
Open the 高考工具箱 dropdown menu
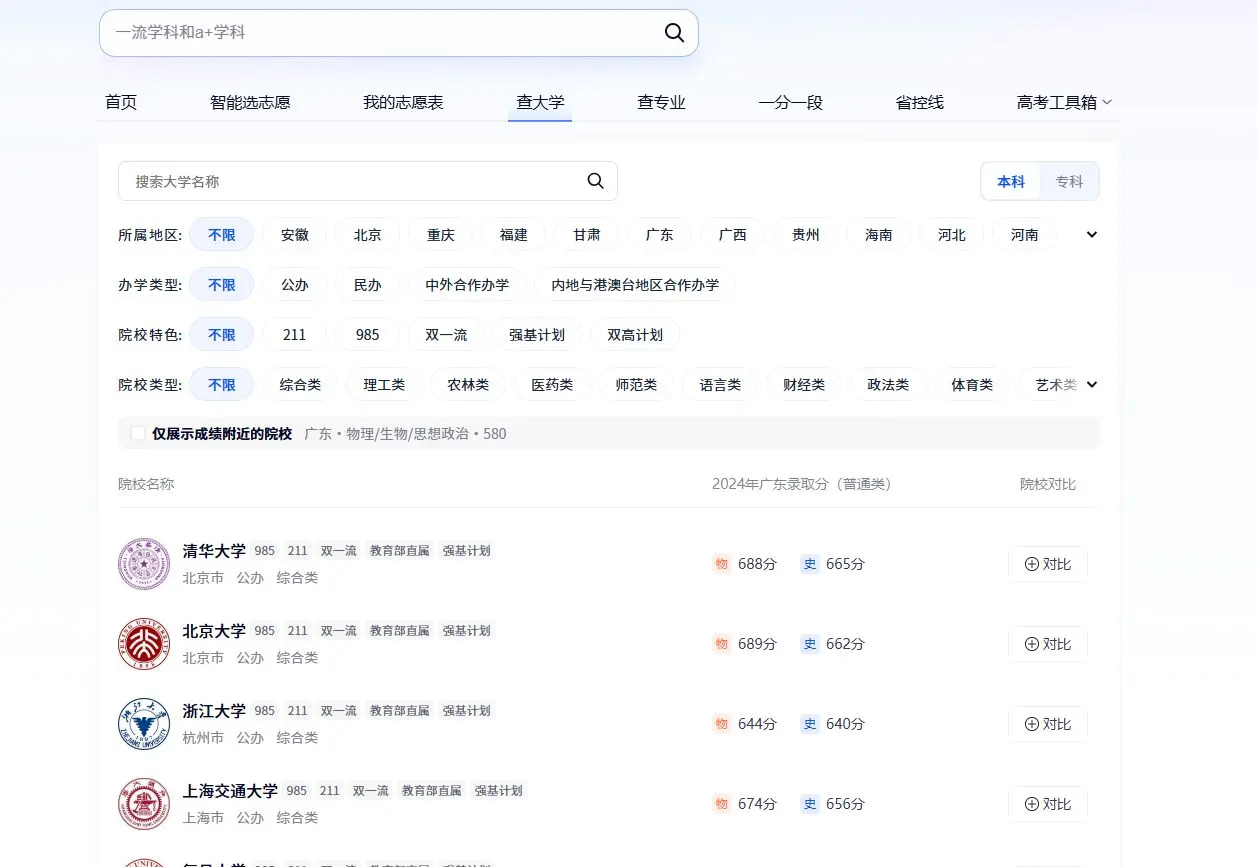click(x=1064, y=102)
